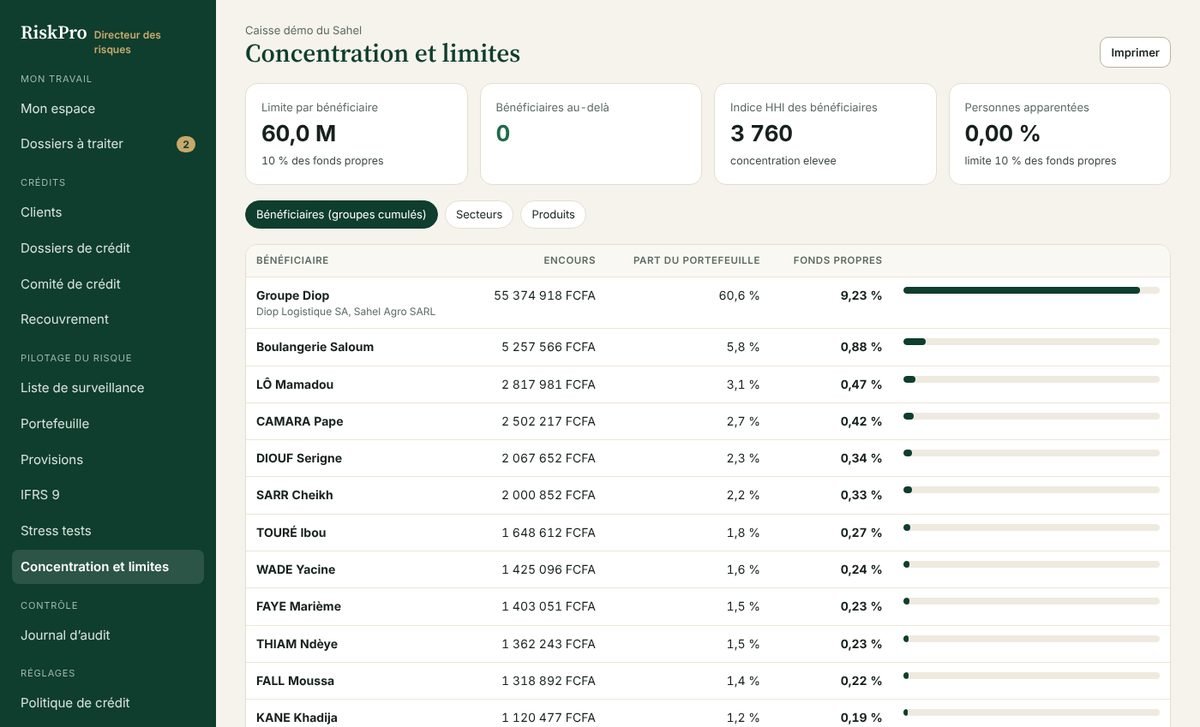This screenshot has width=1200, height=727.
Task: Click the RiskPro logo
Action: (54, 33)
